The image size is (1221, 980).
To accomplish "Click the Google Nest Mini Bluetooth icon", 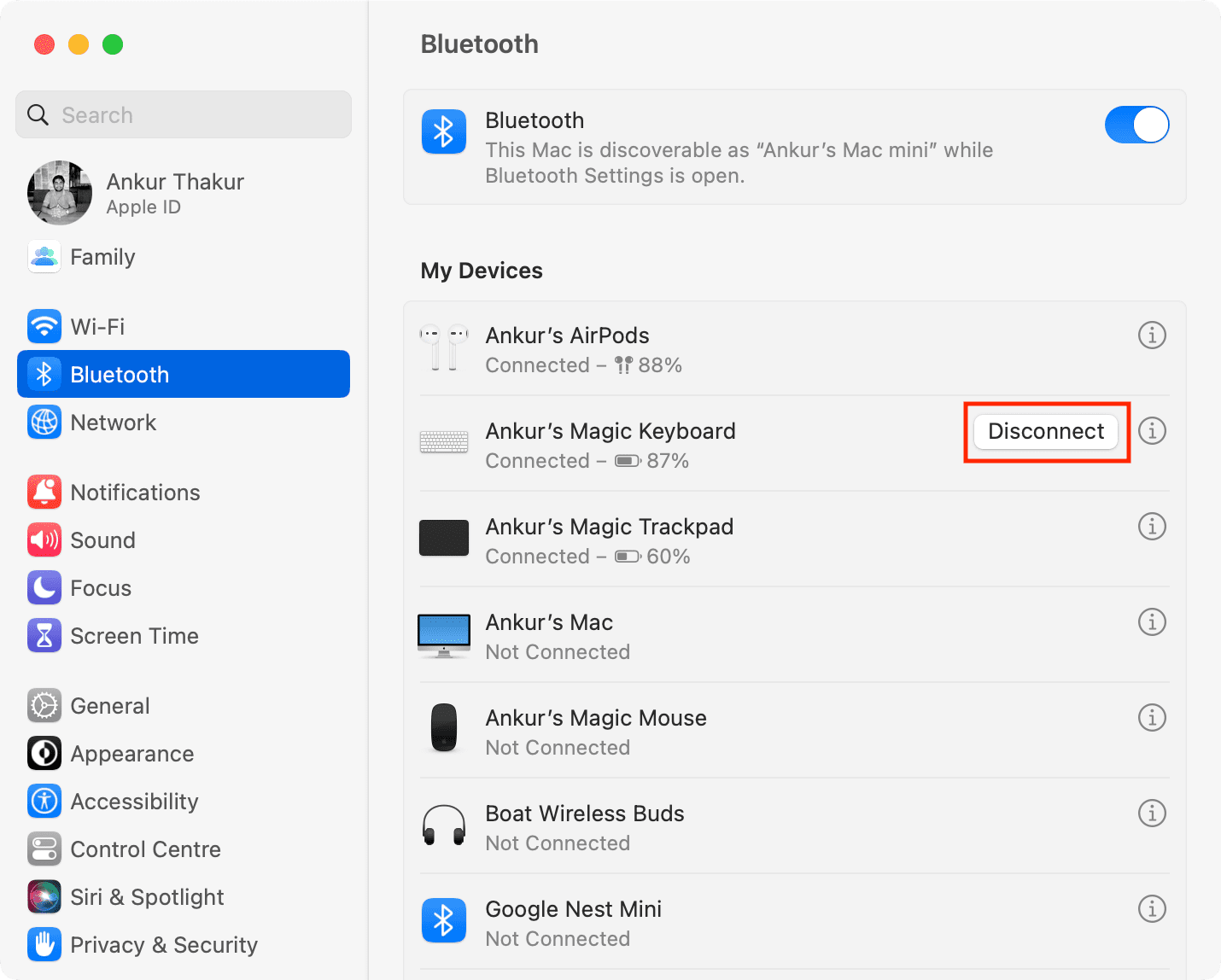I will click(x=444, y=920).
